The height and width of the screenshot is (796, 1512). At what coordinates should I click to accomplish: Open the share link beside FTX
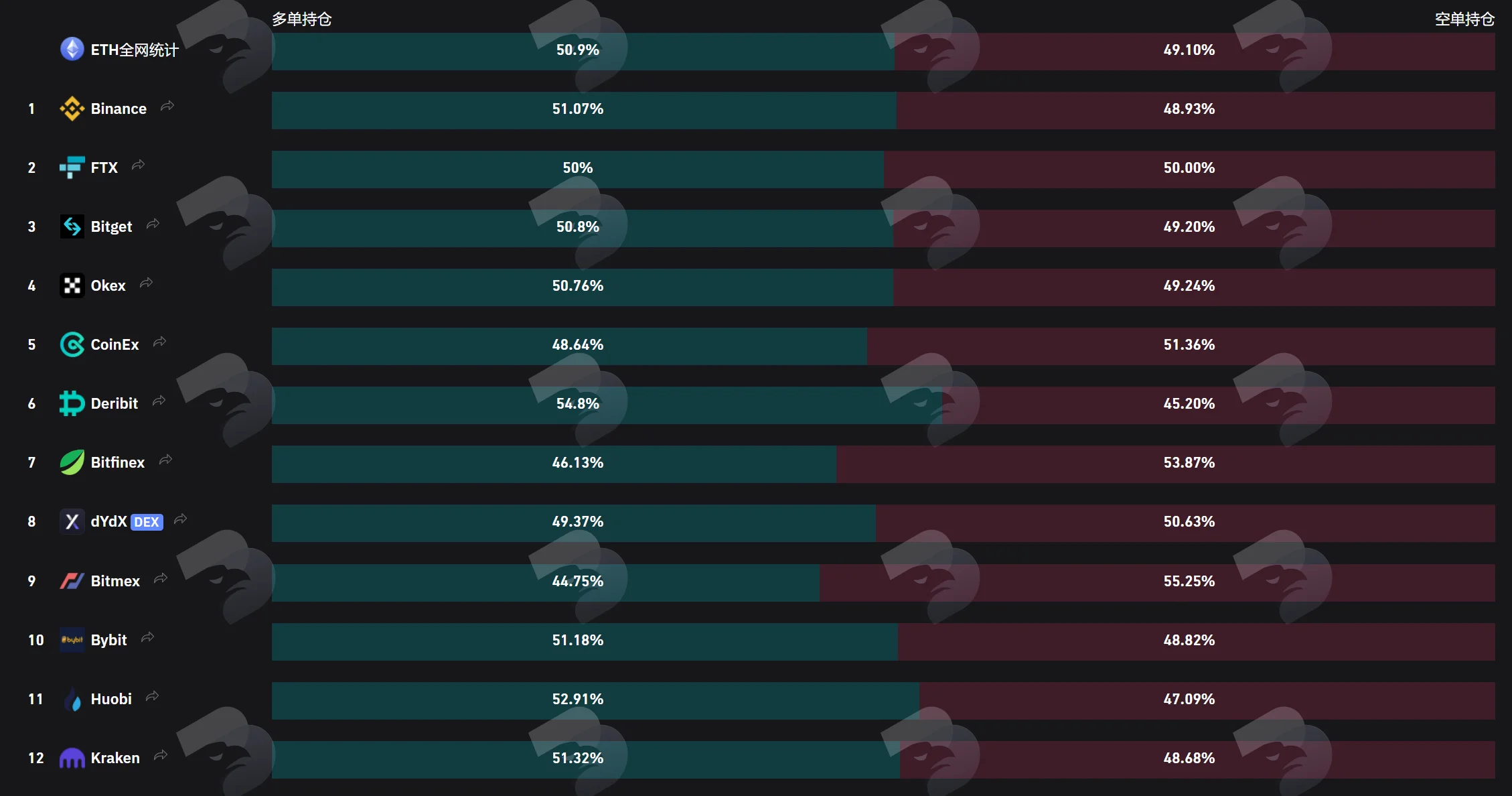pos(139,165)
